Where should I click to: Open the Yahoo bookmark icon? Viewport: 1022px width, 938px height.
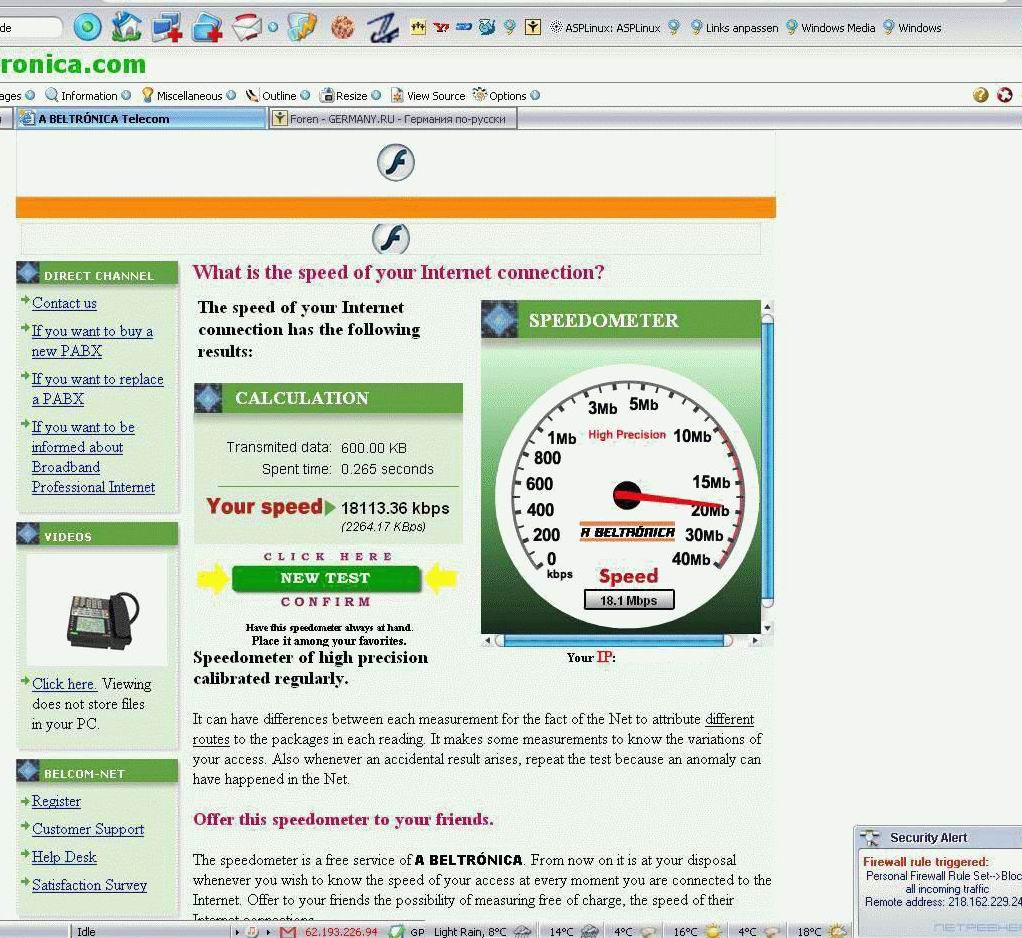[x=441, y=27]
